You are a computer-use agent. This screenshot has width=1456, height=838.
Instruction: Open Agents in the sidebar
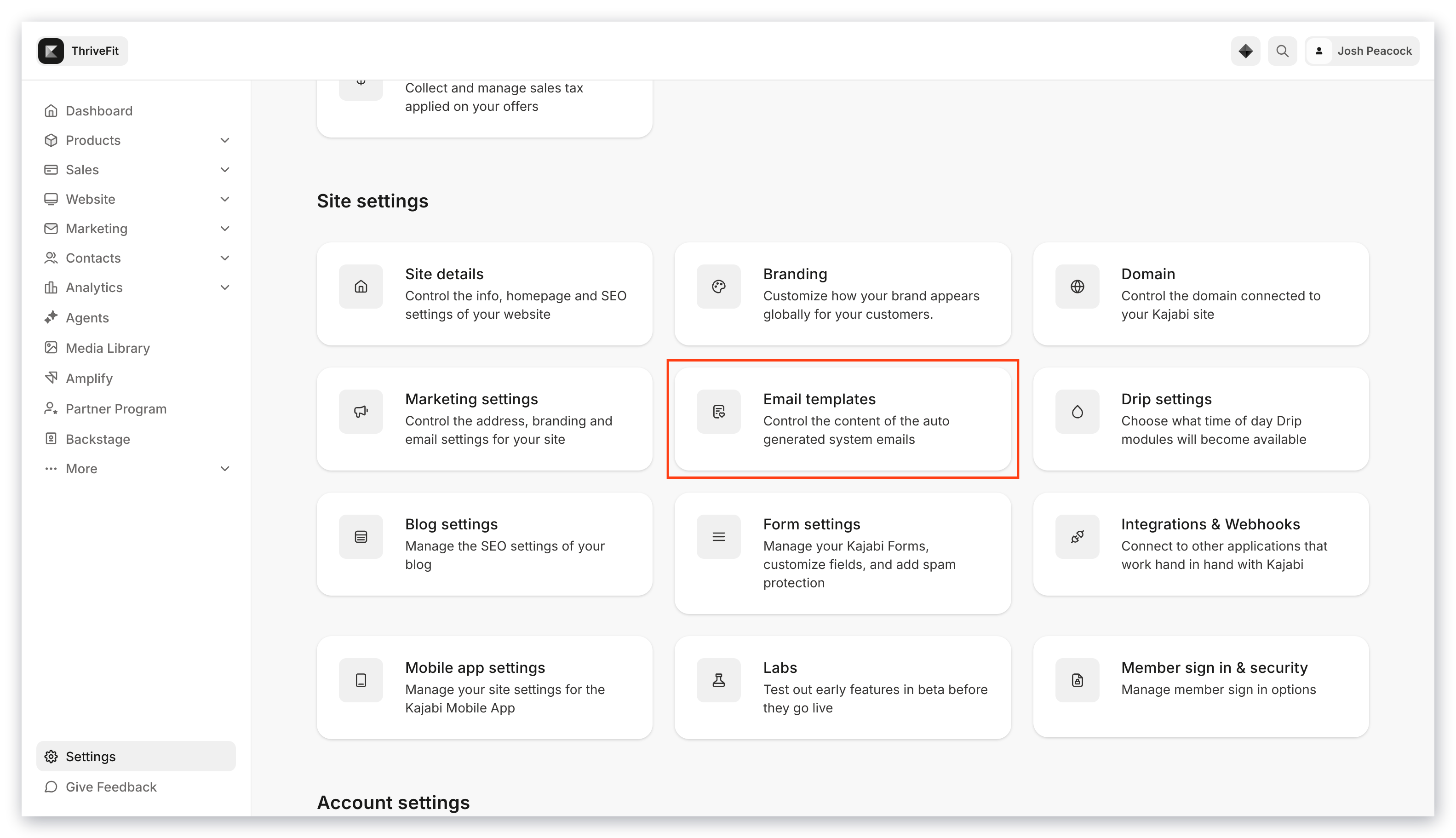click(x=87, y=317)
